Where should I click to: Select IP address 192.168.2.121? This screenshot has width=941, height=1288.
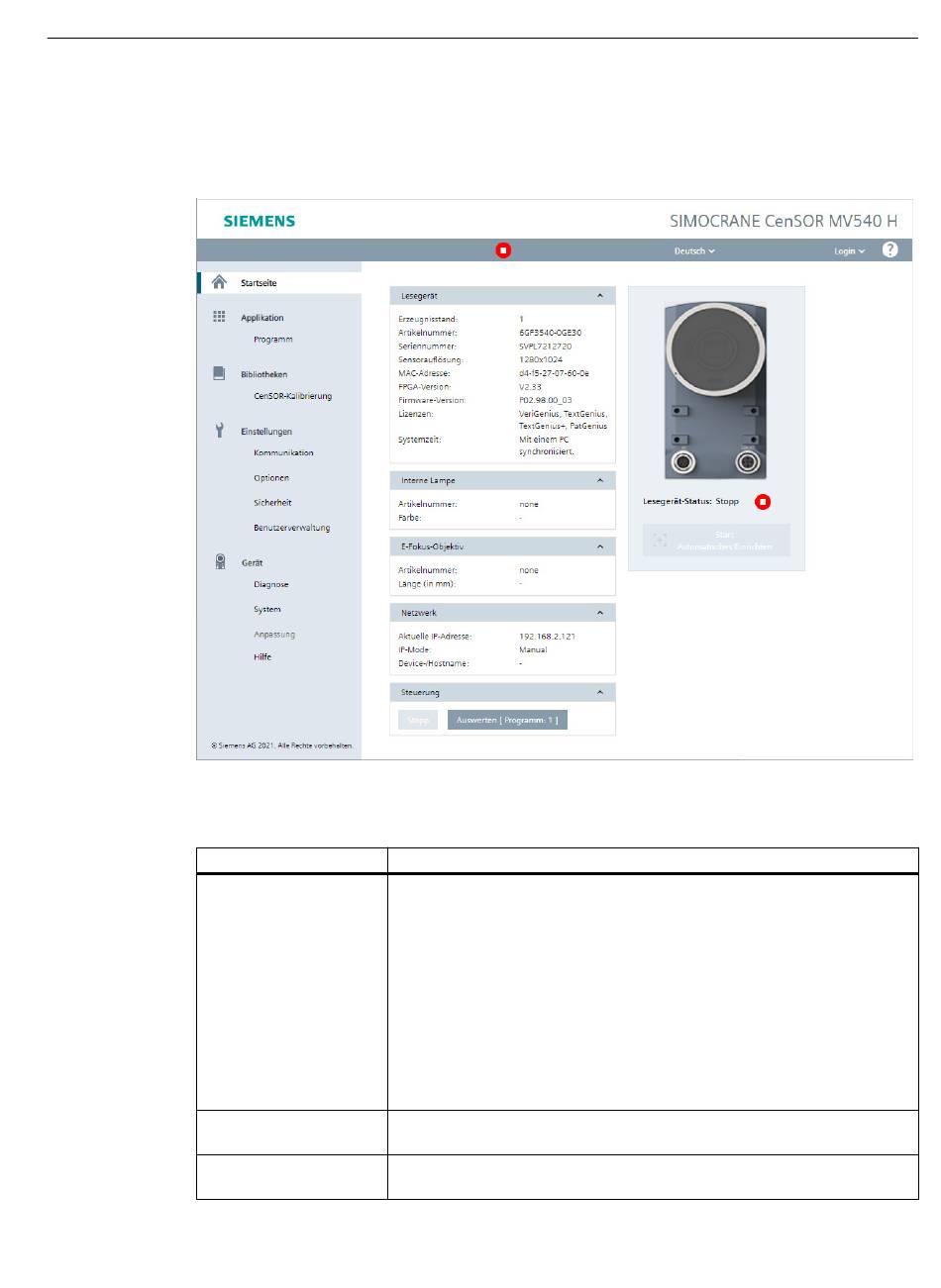[x=548, y=637]
